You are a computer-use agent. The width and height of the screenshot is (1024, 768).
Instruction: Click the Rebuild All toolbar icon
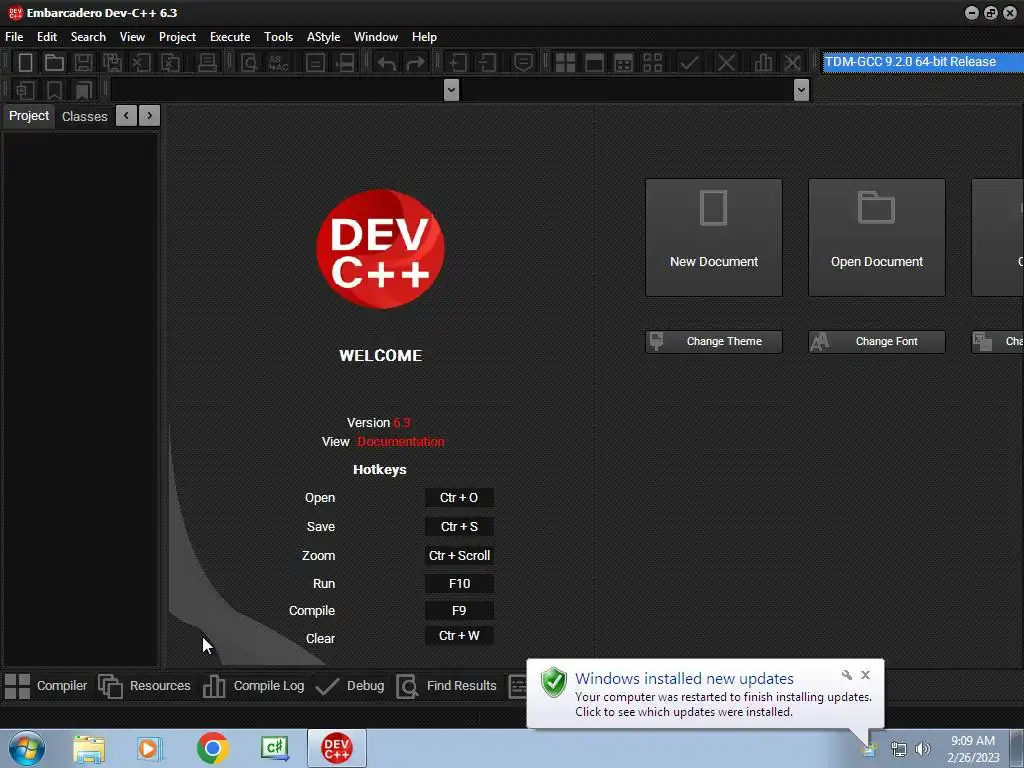click(x=652, y=63)
